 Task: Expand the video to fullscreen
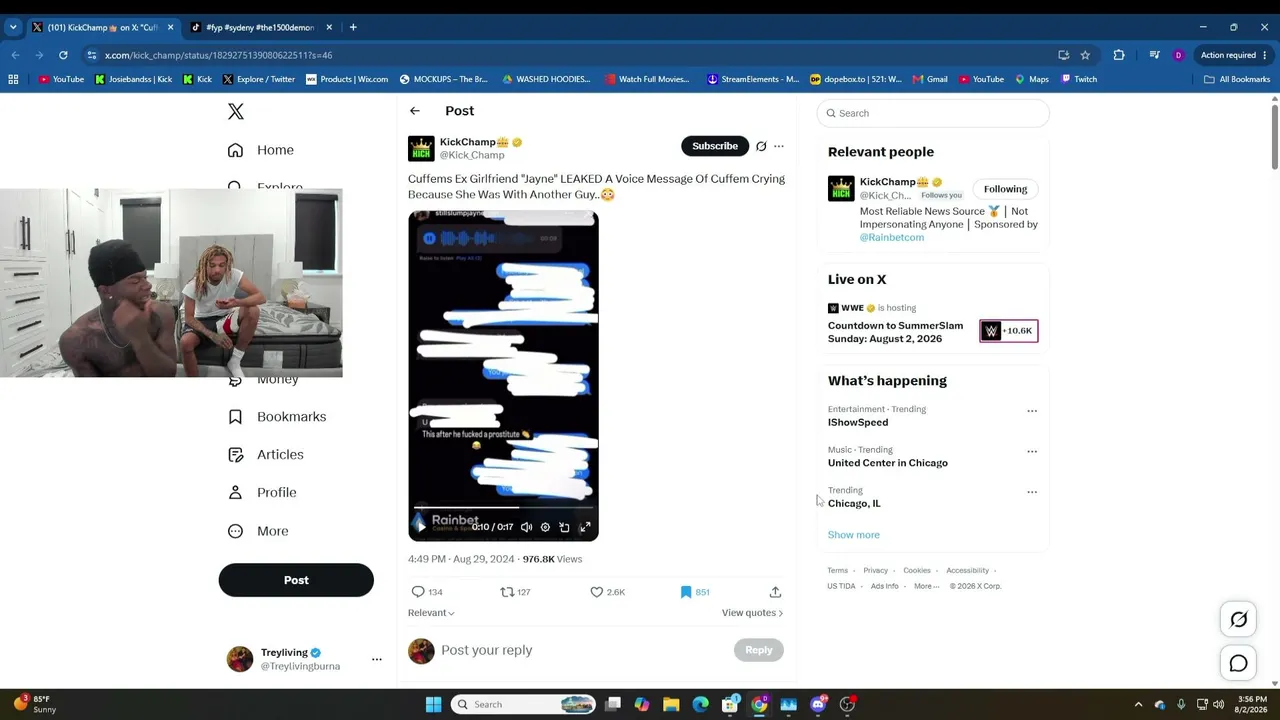pos(585,527)
